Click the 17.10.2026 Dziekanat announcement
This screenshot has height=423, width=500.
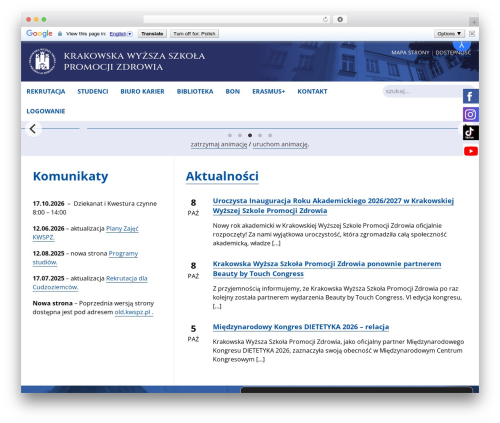[x=95, y=208]
